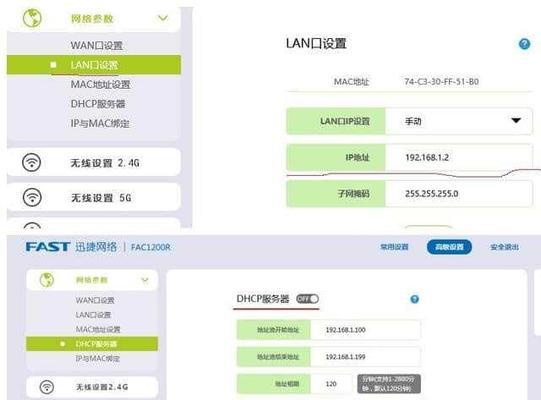Screen dimensions: 541x400
Task: Select highlighted DHCP服务器 in bottom sidebar
Action: click(92, 344)
